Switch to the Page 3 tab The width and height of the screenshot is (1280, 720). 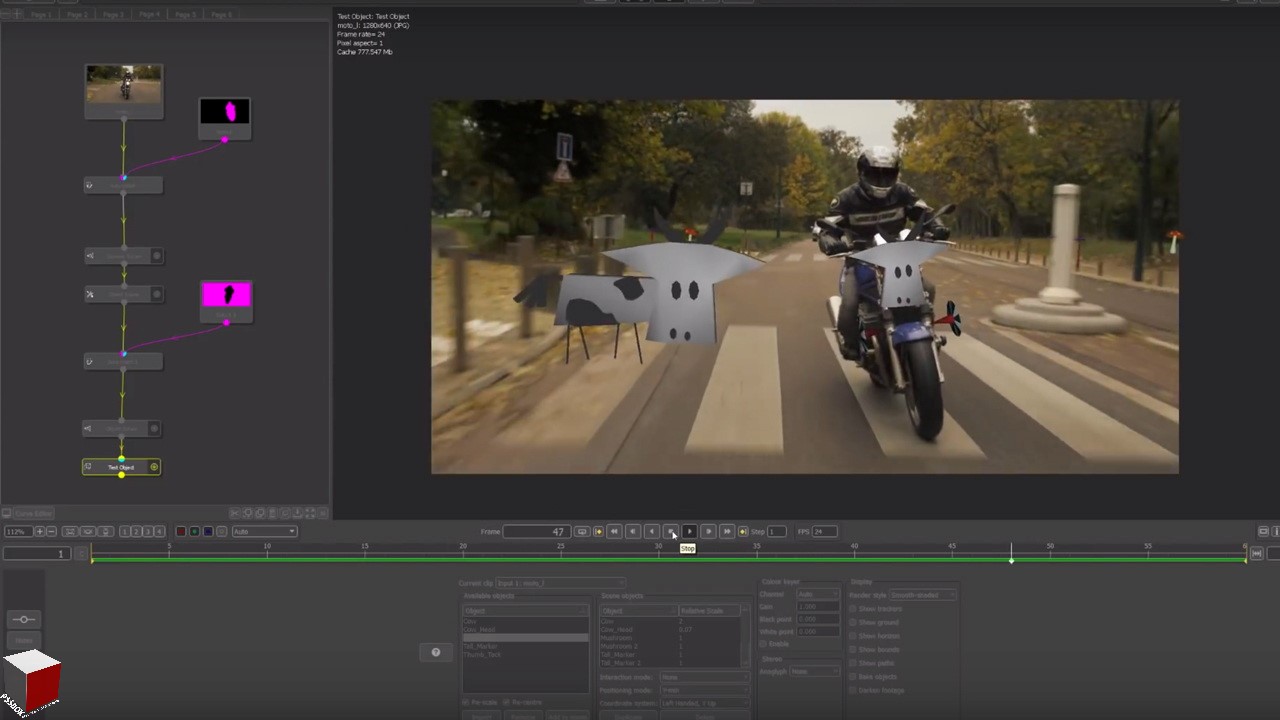pos(113,15)
